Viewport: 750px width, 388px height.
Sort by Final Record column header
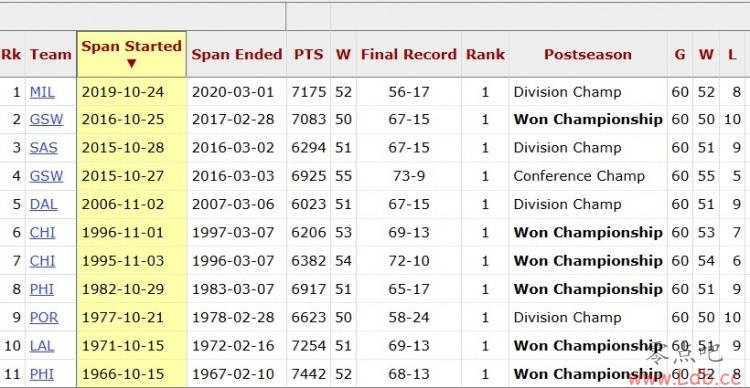tap(408, 55)
